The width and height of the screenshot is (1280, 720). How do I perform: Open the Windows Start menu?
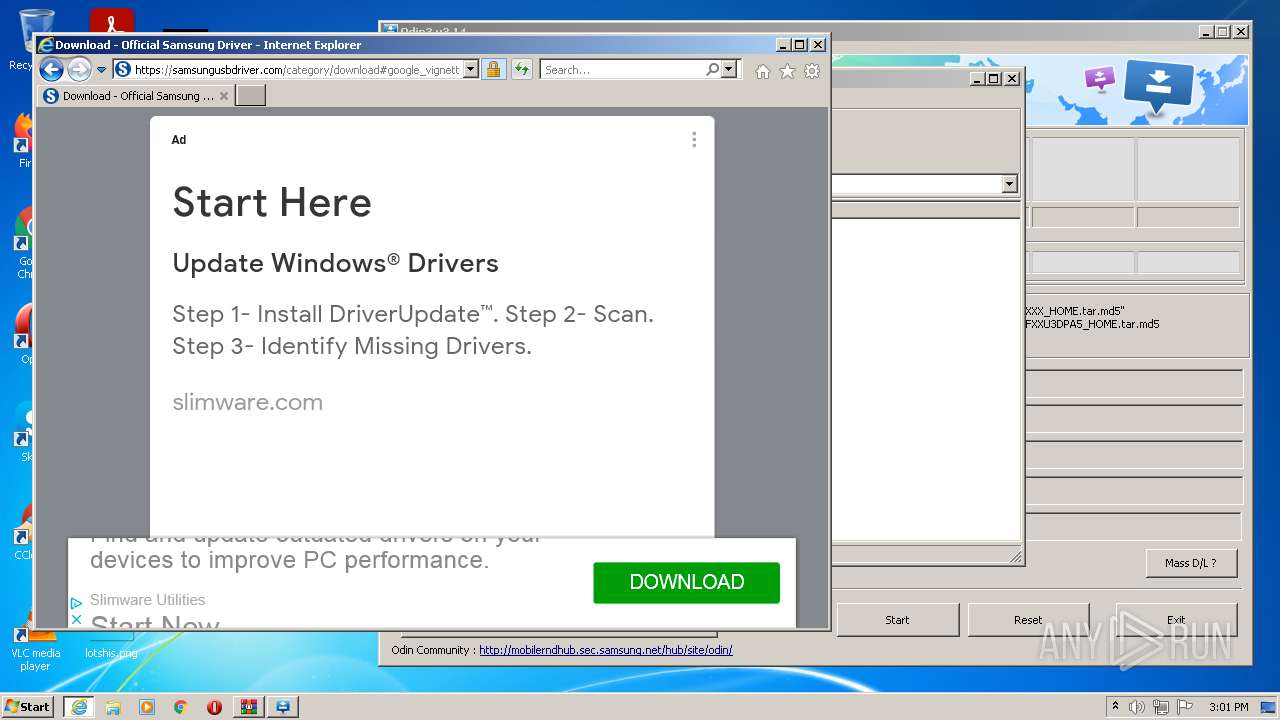click(x=28, y=706)
